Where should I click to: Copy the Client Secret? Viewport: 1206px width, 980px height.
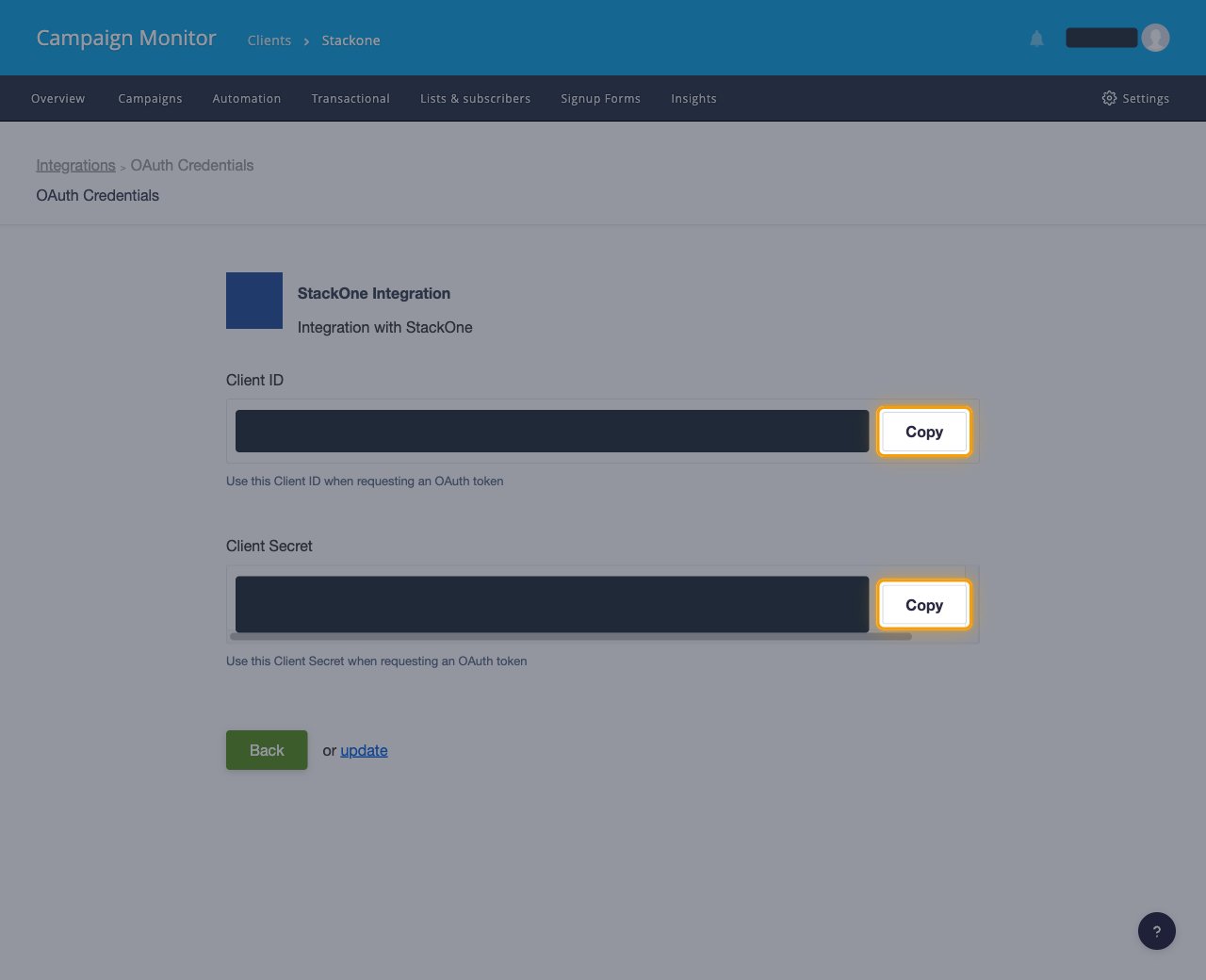pyautogui.click(x=924, y=605)
